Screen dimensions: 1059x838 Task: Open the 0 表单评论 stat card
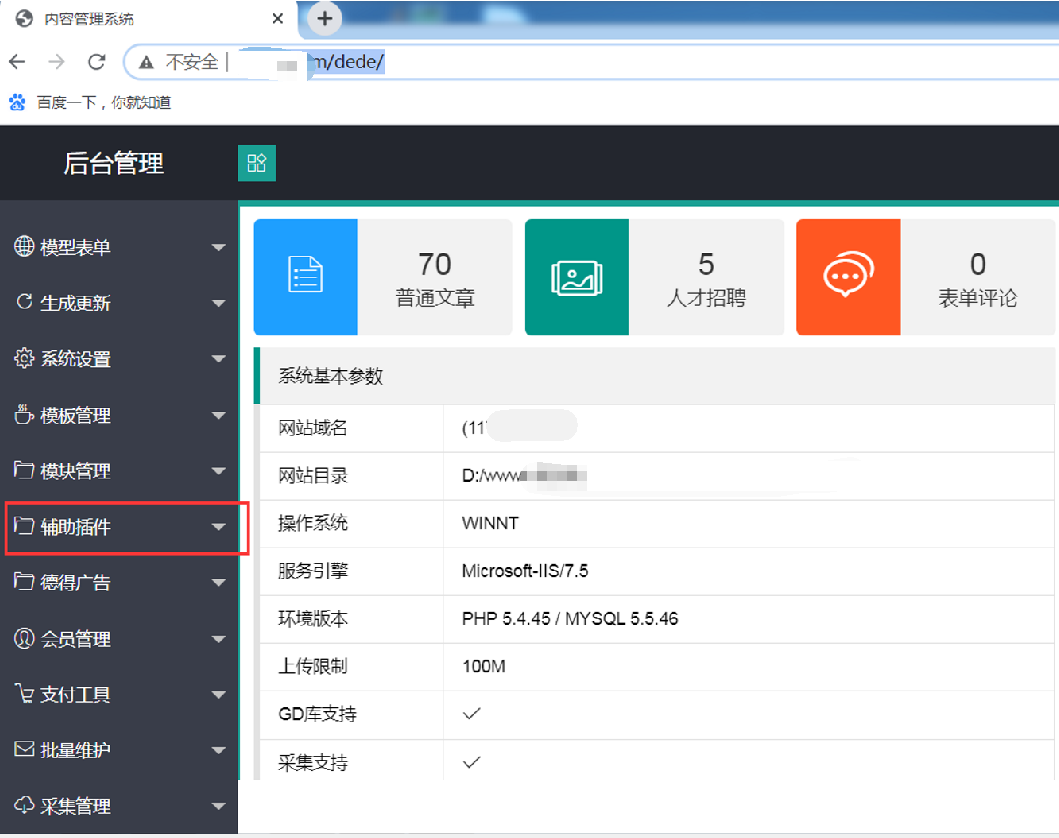926,277
